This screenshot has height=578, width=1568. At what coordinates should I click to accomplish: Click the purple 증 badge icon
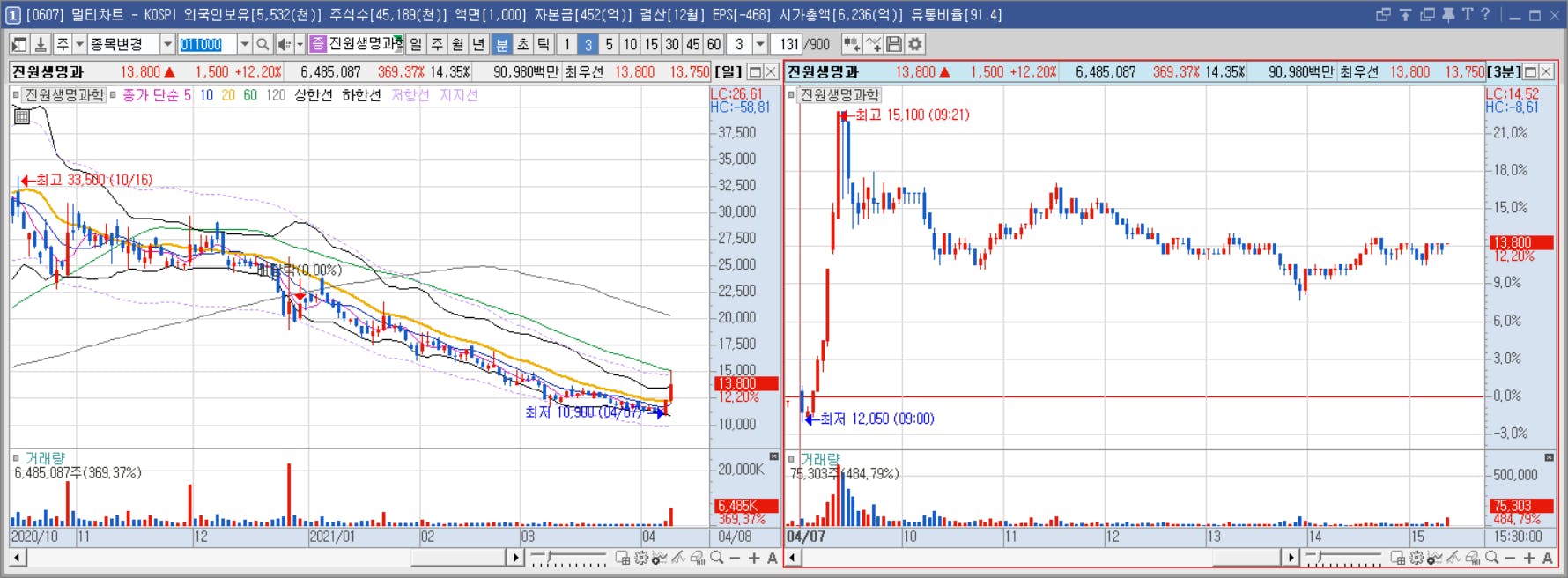(318, 44)
